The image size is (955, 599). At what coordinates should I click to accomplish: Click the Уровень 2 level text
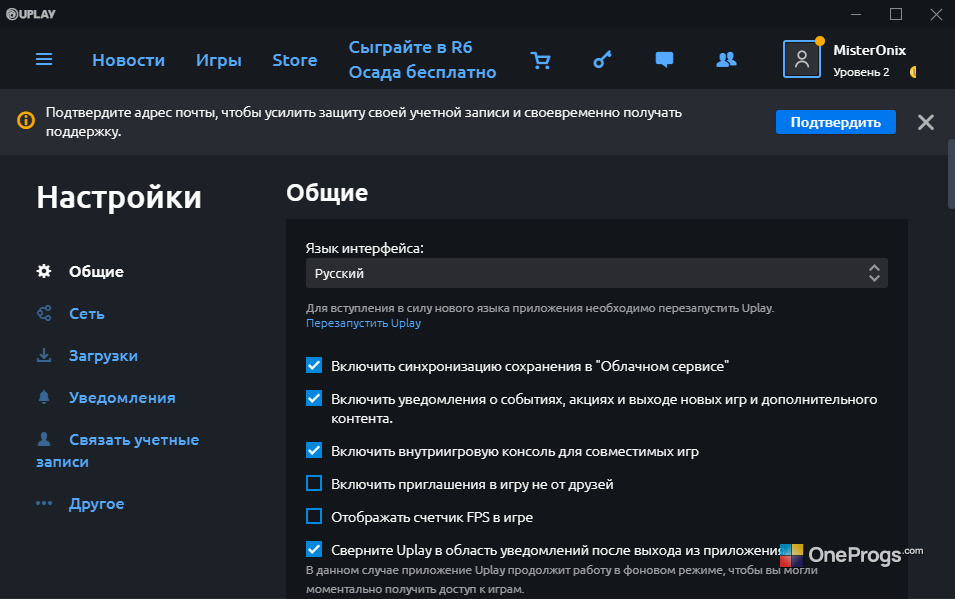pyautogui.click(x=861, y=72)
